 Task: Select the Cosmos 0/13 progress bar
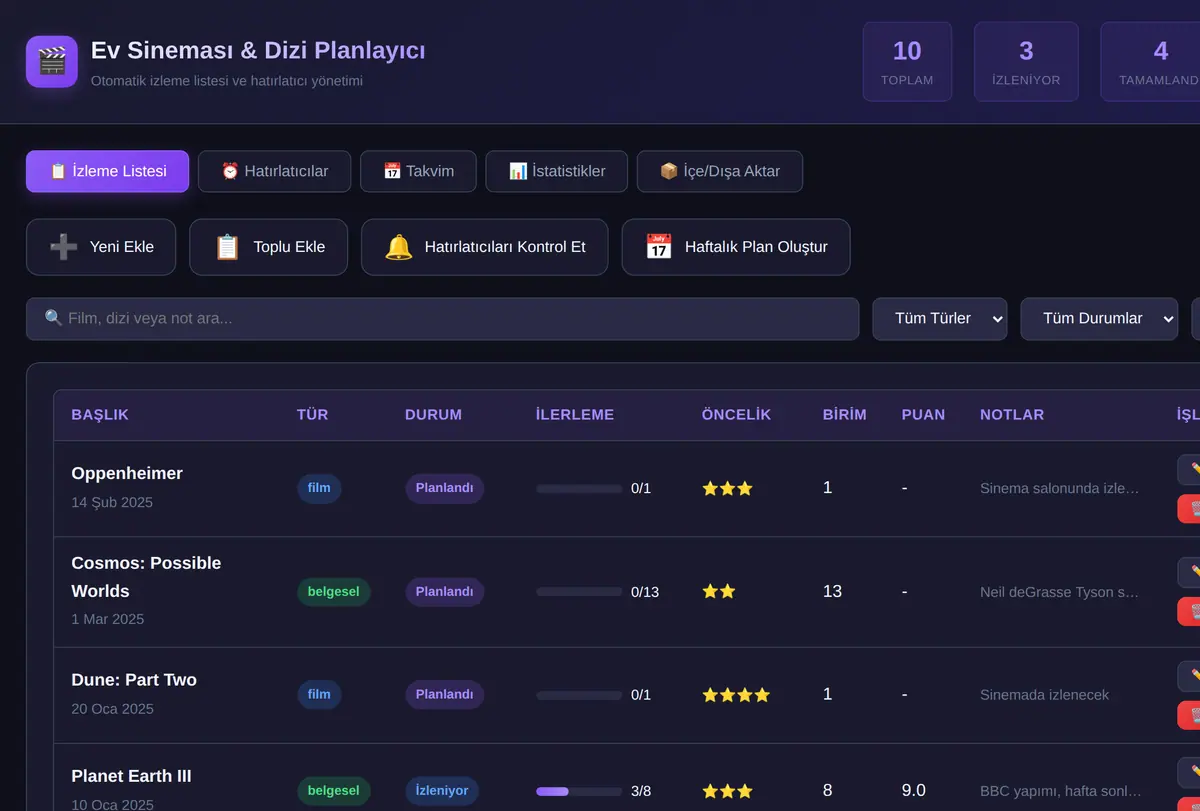[x=579, y=592]
